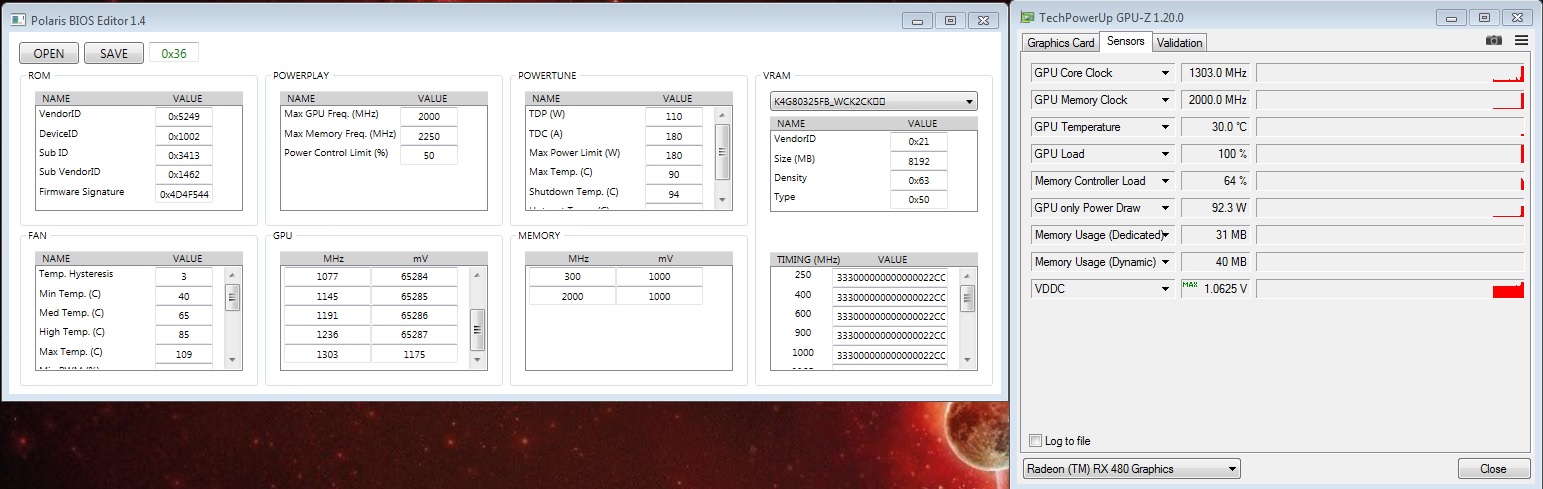Click the TIMING list scrollbar thumb
The height and width of the screenshot is (489, 1543).
(967, 297)
